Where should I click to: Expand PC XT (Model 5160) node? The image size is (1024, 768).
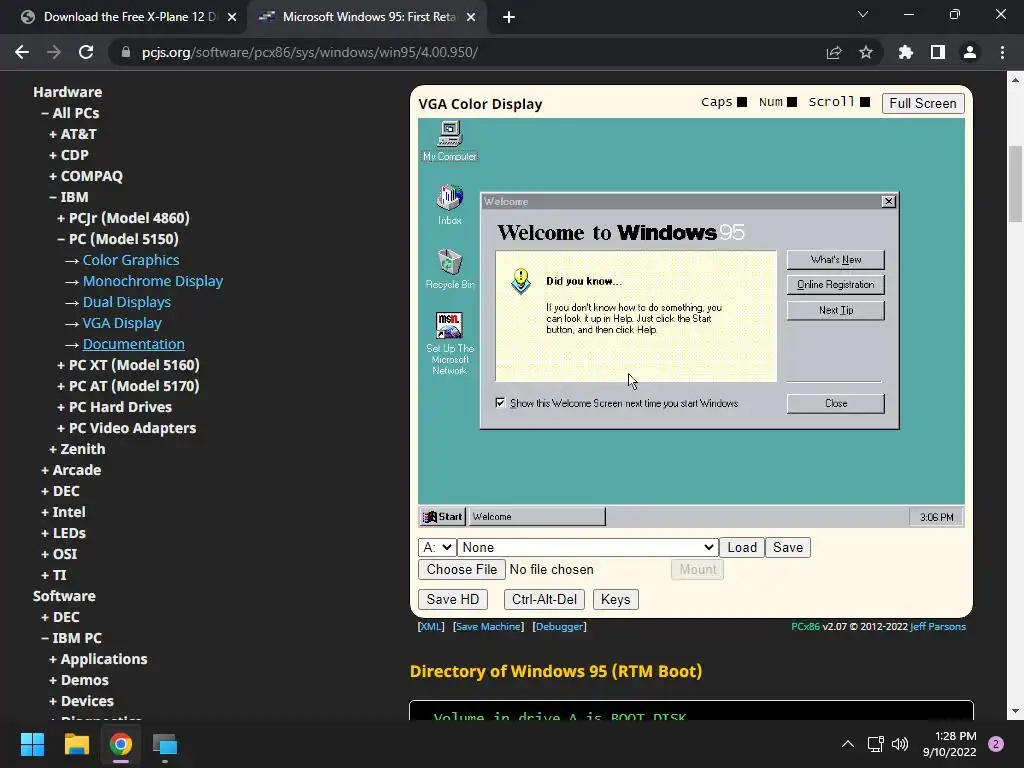(x=128, y=364)
